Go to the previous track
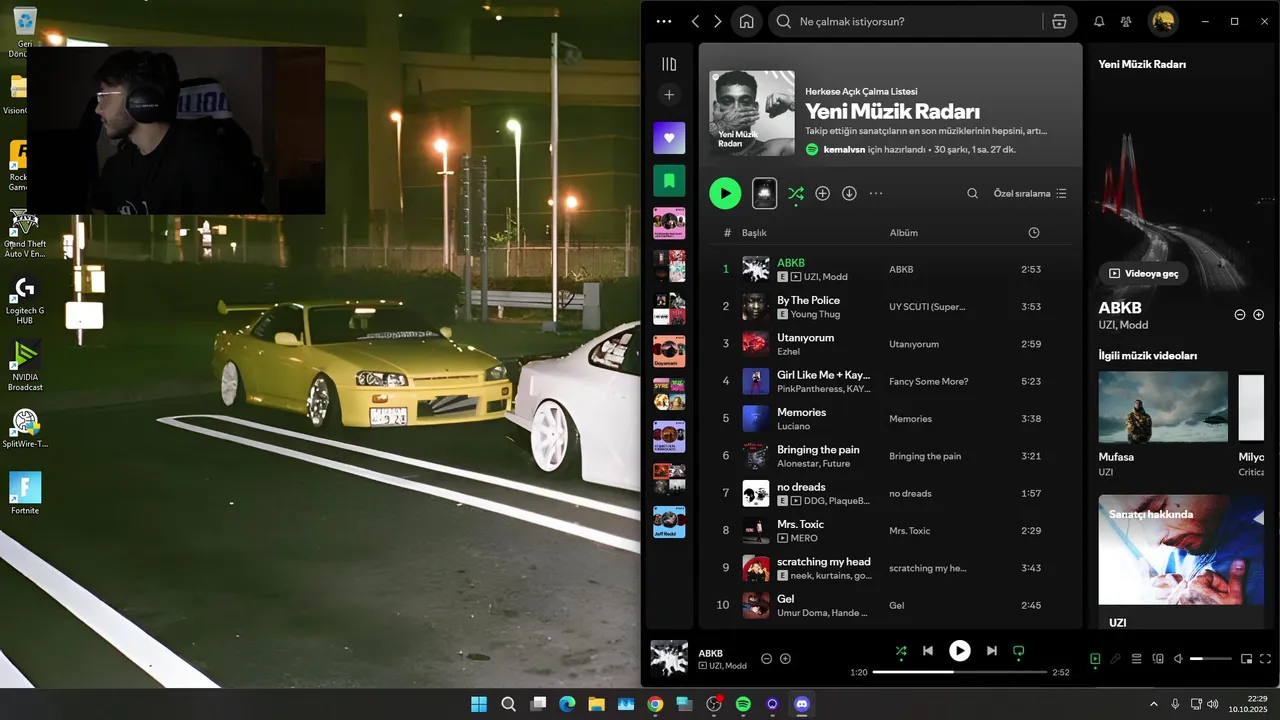1280x720 pixels. coord(927,651)
